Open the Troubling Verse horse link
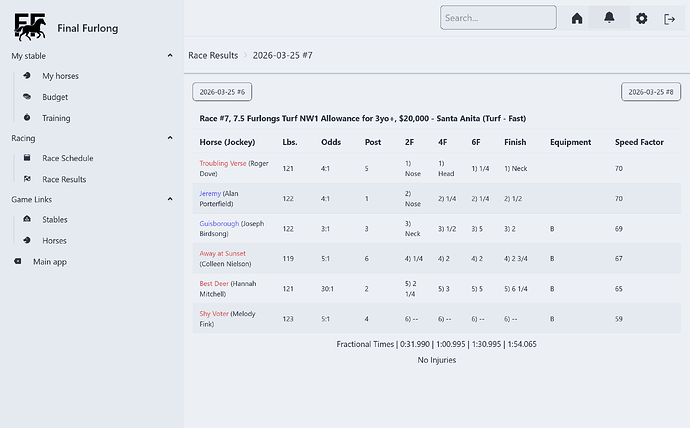The image size is (690, 428). (223, 163)
